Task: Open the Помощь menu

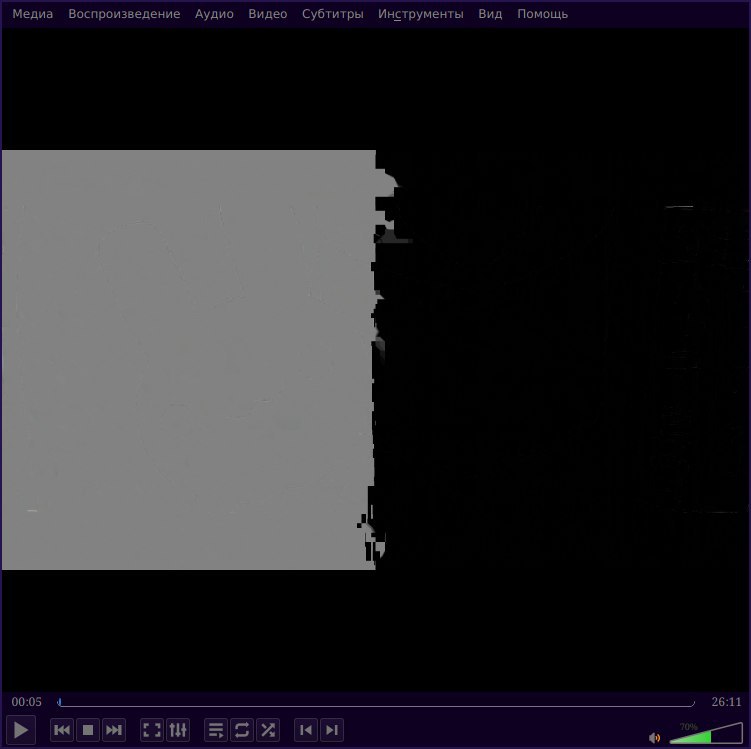Action: 542,14
